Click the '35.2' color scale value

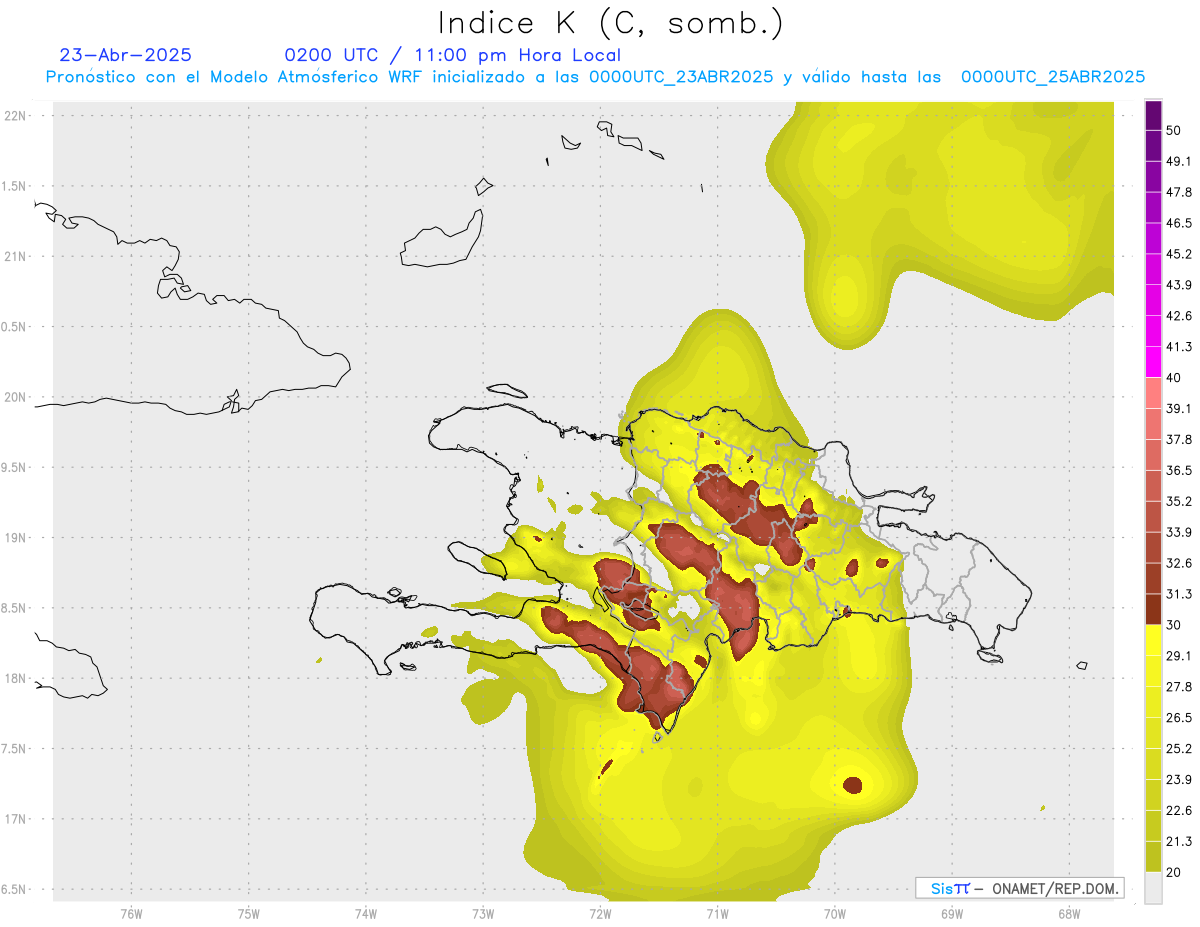pos(1179,501)
